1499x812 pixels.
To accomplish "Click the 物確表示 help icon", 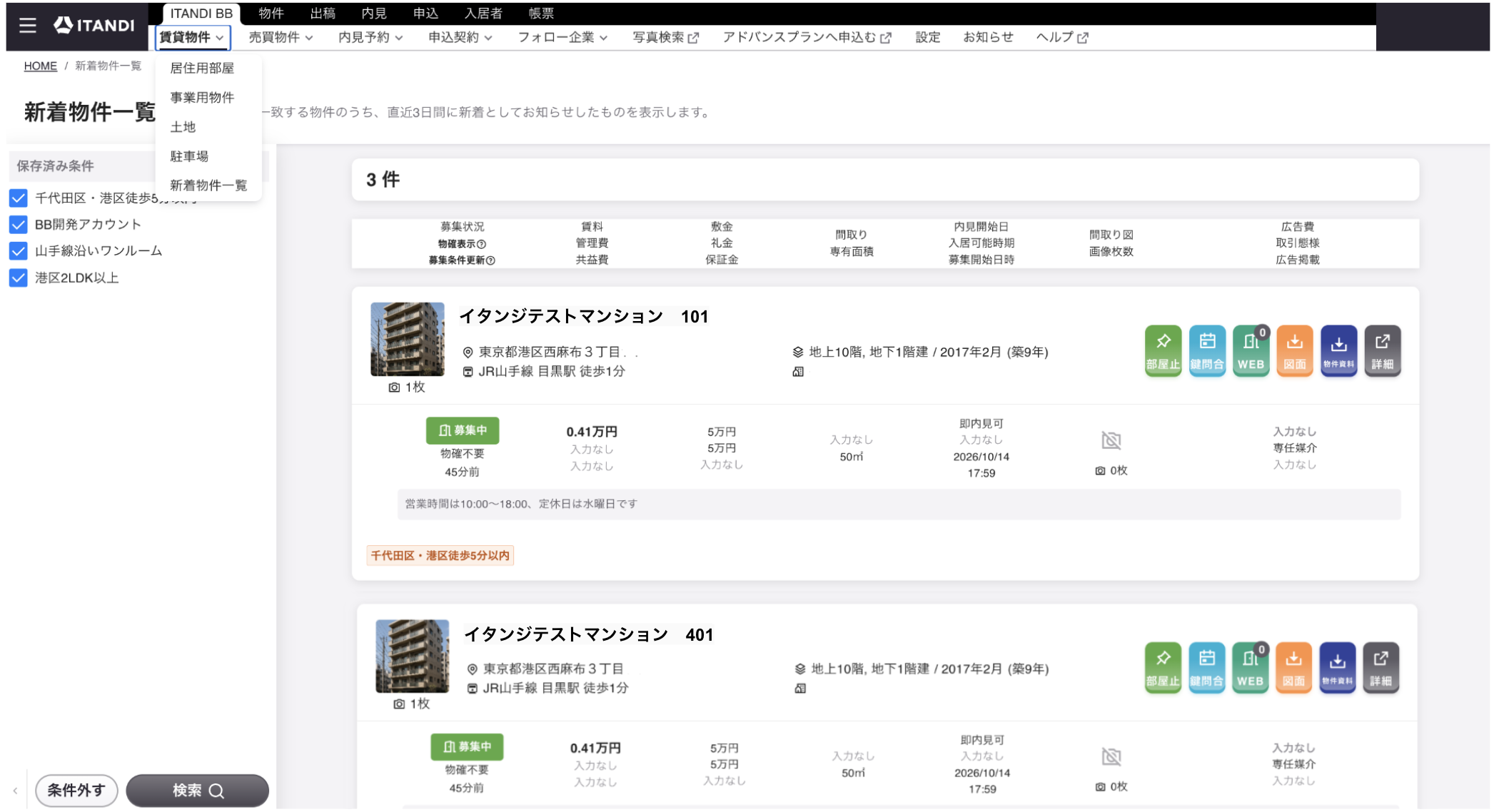I will tap(482, 244).
